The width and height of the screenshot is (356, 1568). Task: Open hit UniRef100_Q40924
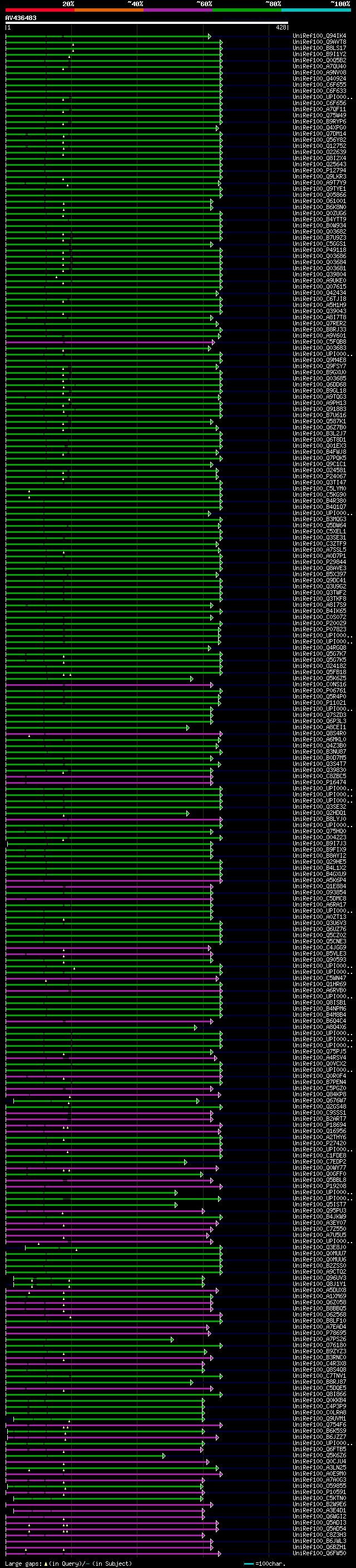pyautogui.click(x=319, y=78)
